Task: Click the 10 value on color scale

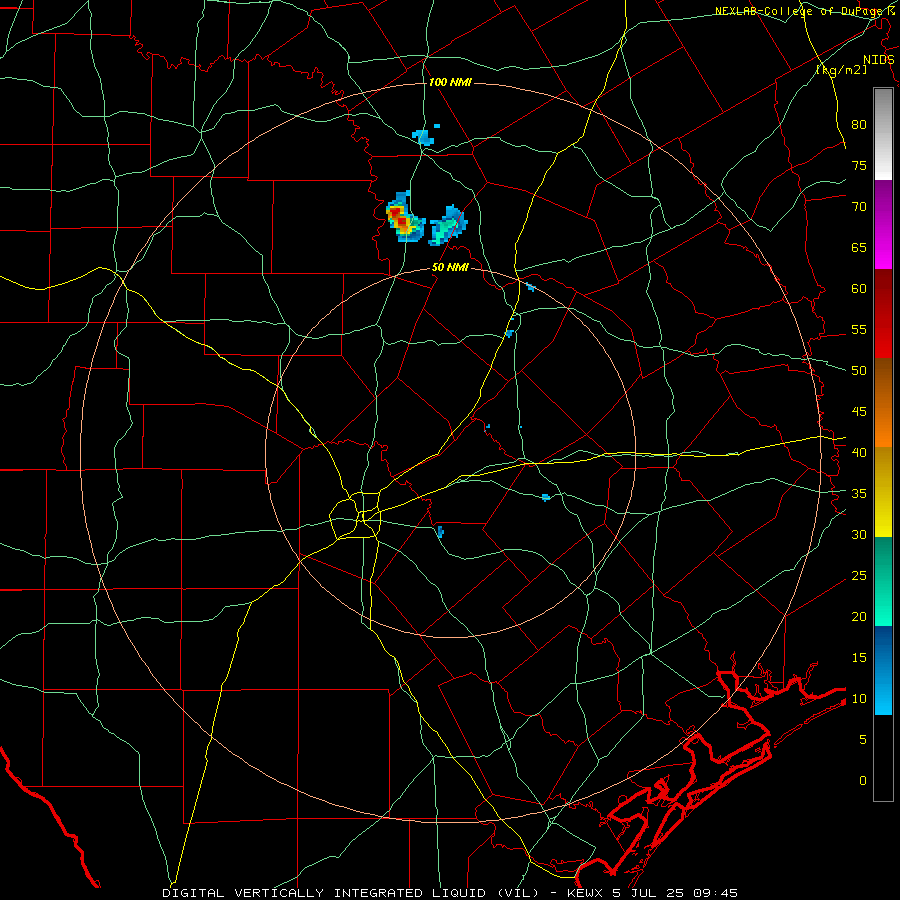Action: pos(859,699)
